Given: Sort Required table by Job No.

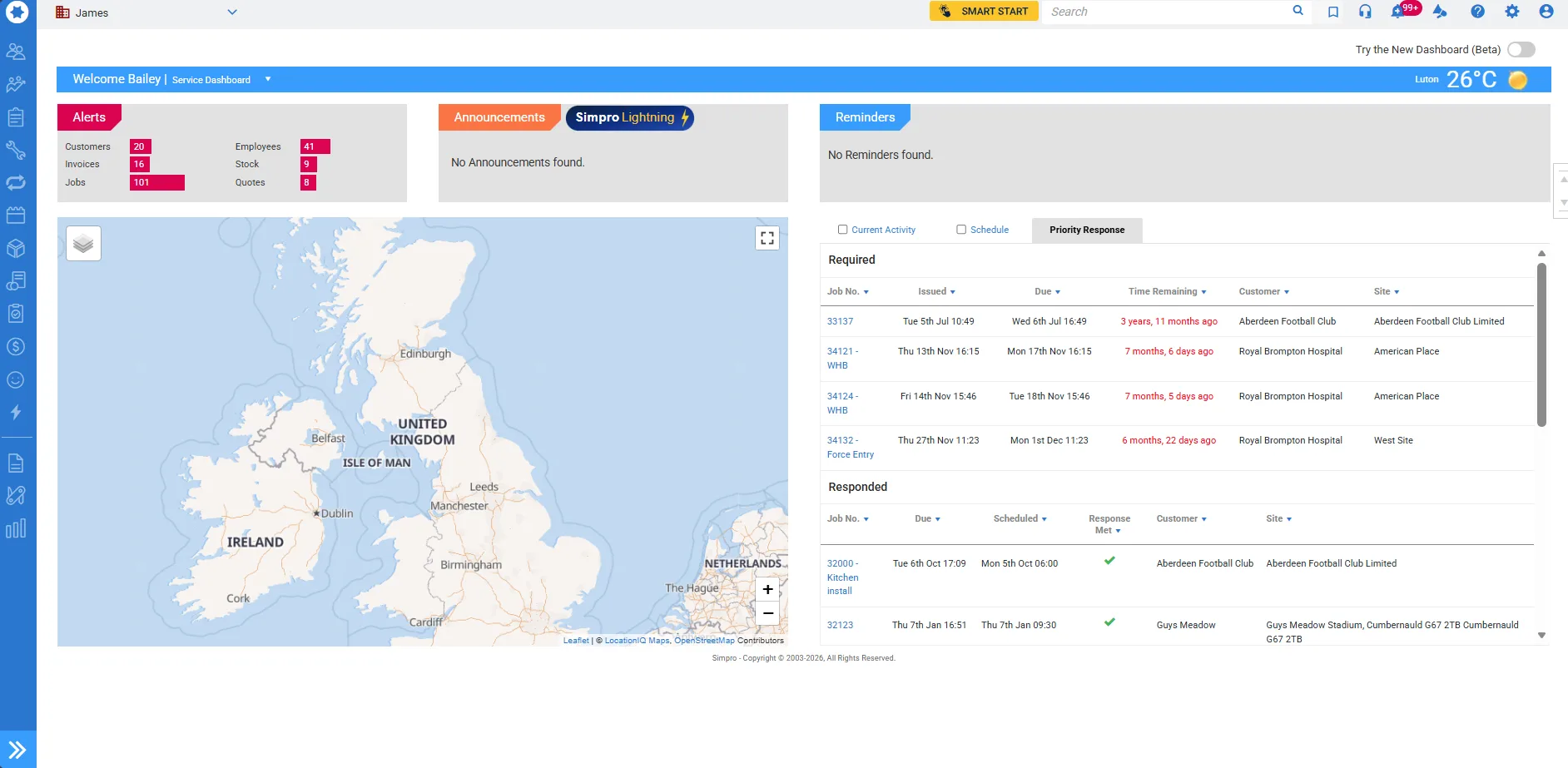Looking at the screenshot, I should click(848, 291).
